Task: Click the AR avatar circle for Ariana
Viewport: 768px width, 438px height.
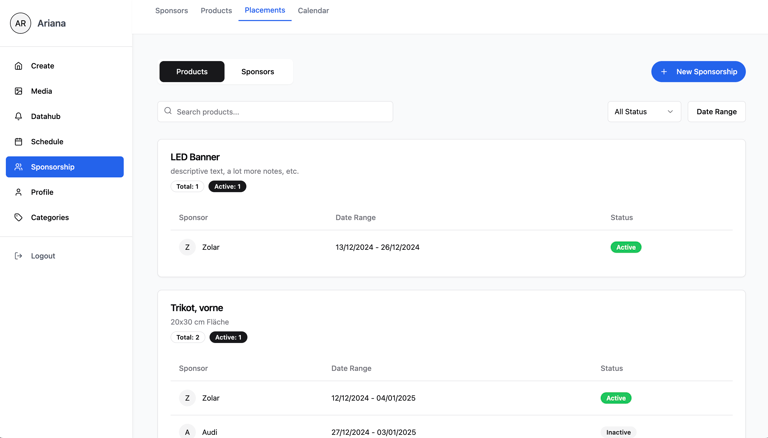Action: pyautogui.click(x=21, y=23)
